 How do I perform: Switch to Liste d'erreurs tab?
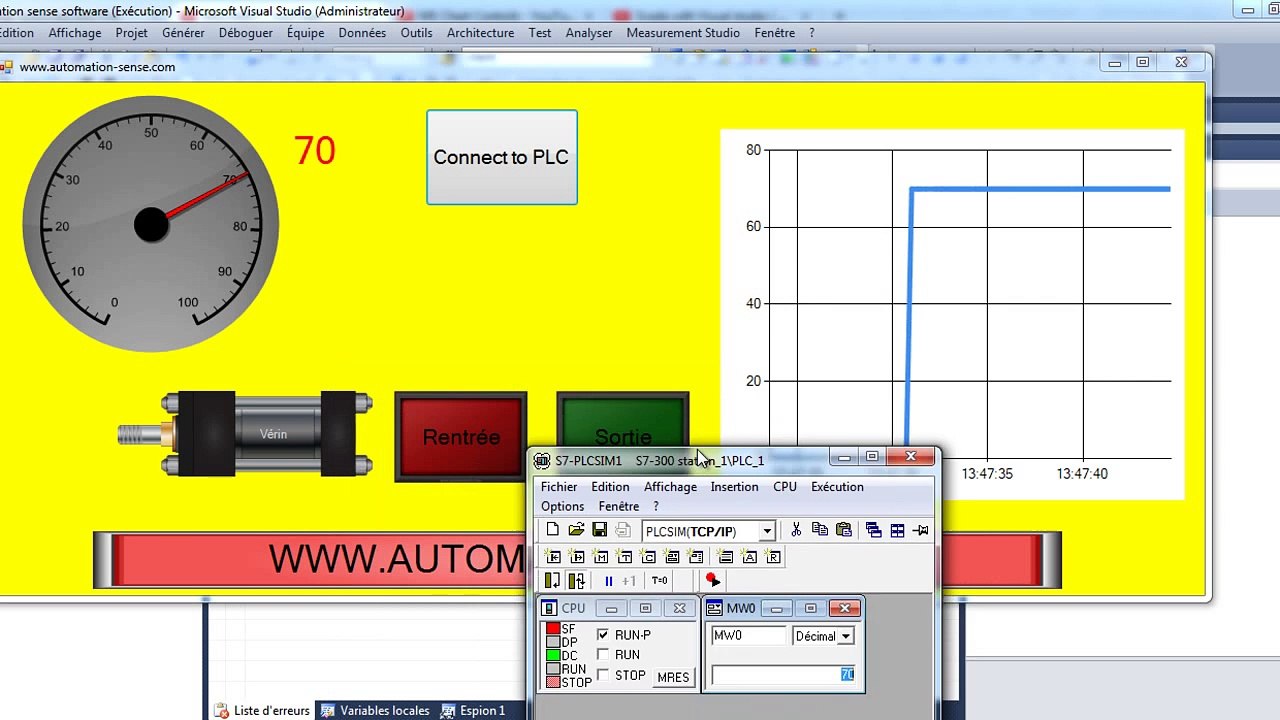coord(262,711)
